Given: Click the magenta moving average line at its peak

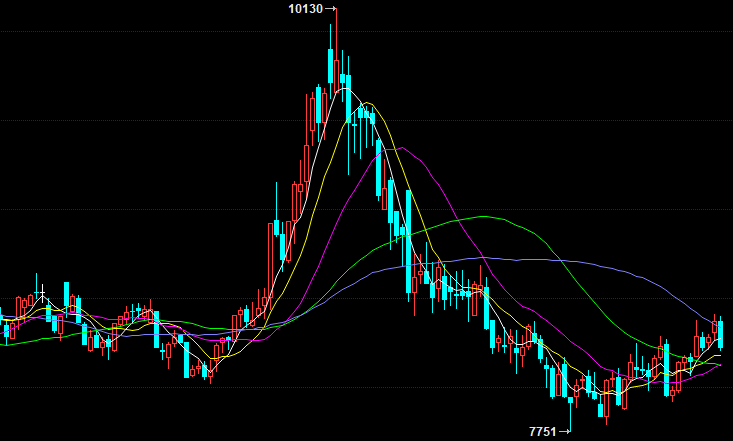Looking at the screenshot, I should point(401,148).
